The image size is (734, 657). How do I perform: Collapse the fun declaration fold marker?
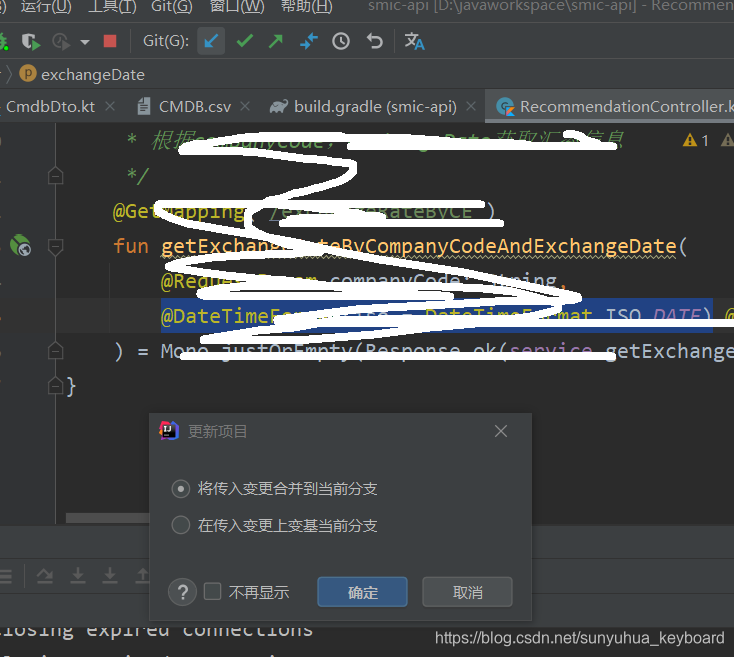pos(56,246)
